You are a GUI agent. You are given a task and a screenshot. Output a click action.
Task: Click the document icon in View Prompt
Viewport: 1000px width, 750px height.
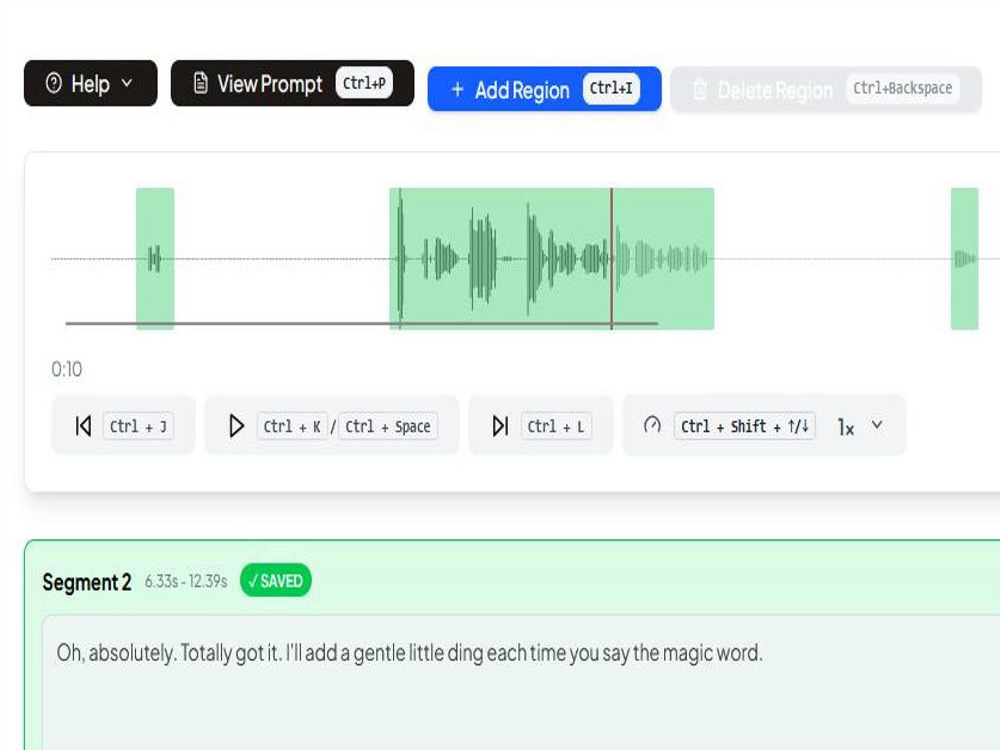[x=200, y=83]
